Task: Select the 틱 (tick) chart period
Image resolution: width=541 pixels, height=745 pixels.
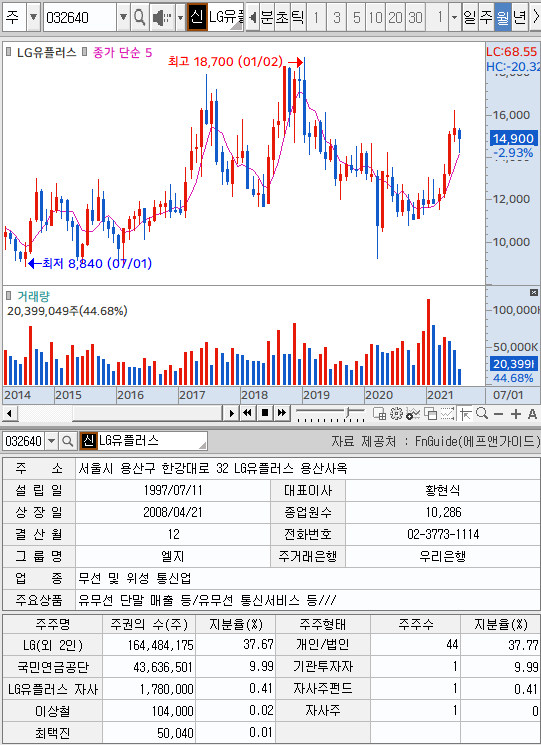Action: [297, 18]
